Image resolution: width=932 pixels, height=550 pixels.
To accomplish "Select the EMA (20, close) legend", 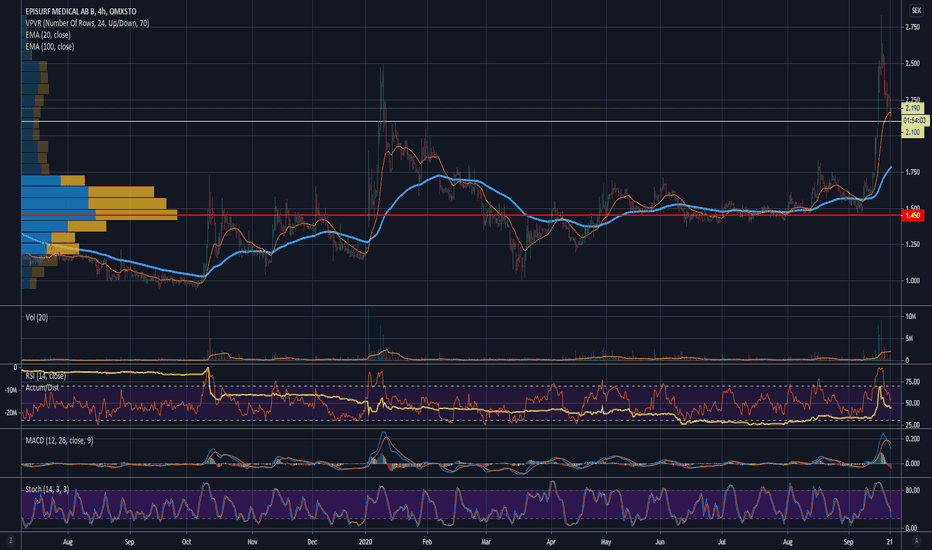I will pos(48,35).
